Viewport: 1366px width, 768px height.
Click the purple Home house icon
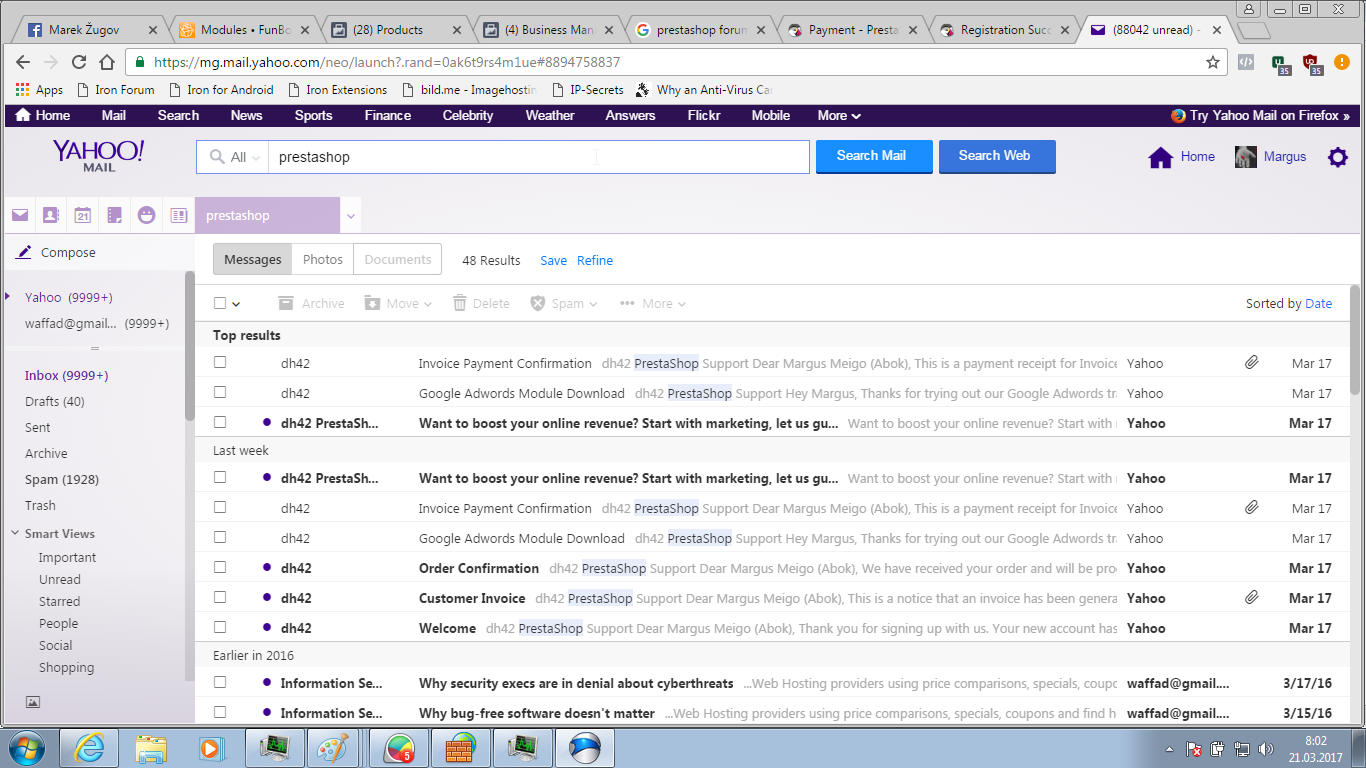pyautogui.click(x=1160, y=157)
